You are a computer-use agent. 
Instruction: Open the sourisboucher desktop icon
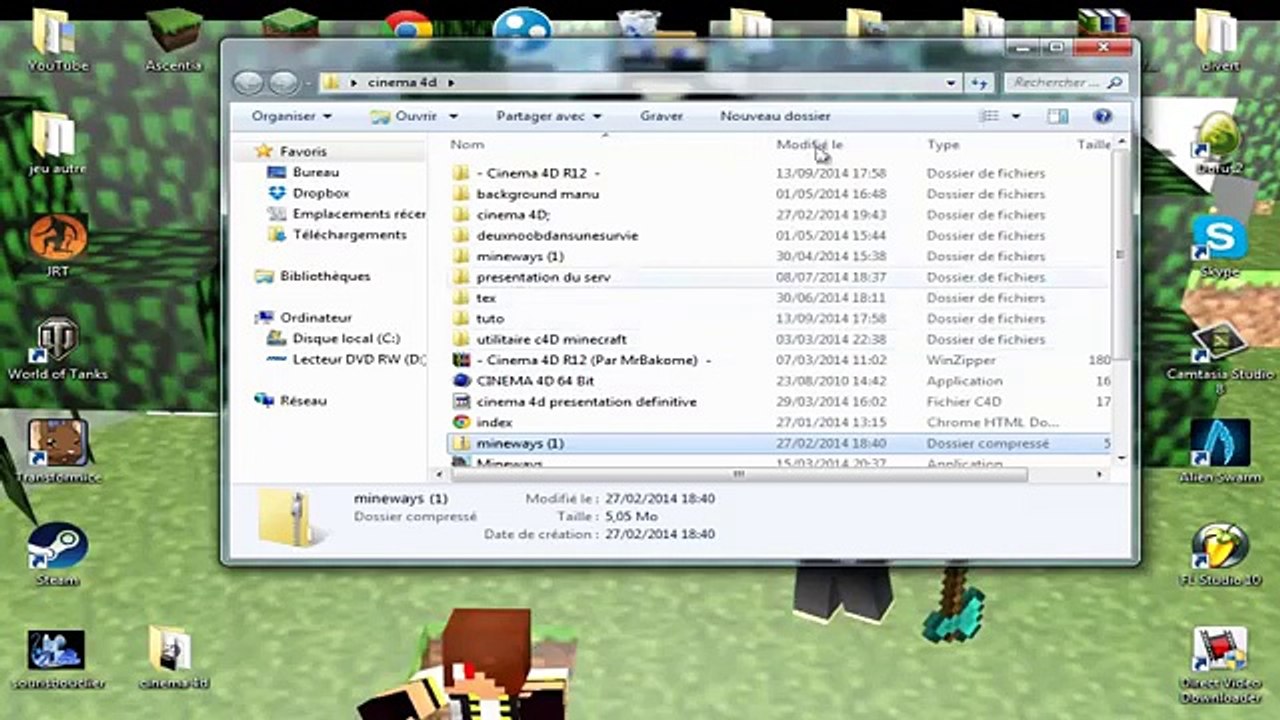pos(56,659)
